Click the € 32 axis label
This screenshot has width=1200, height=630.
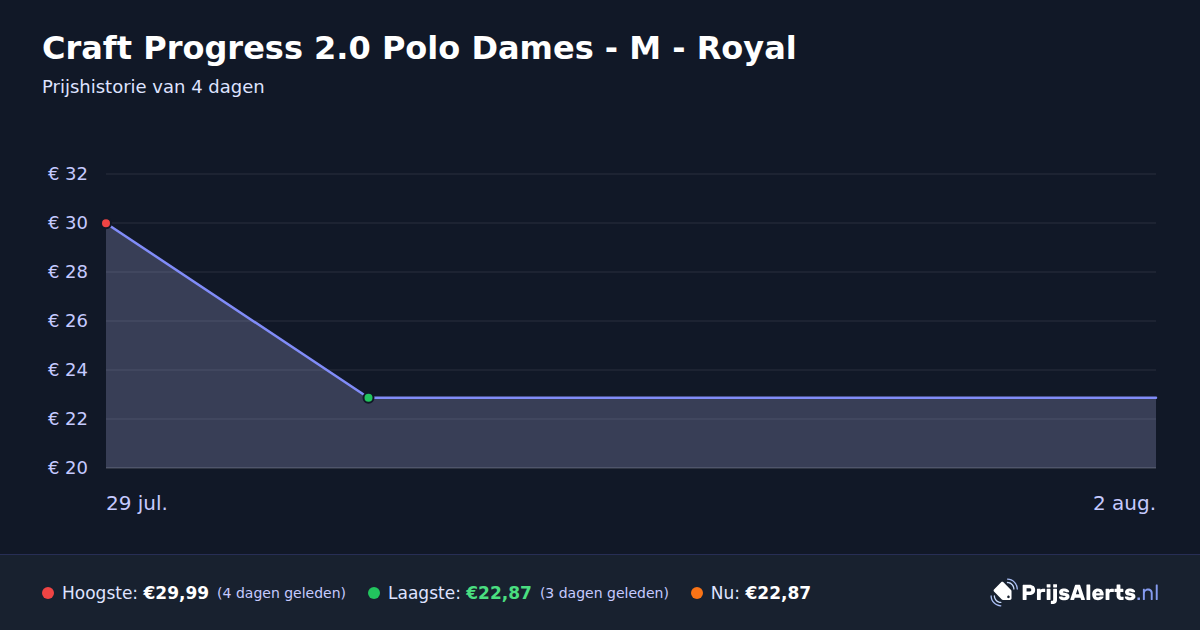68,174
